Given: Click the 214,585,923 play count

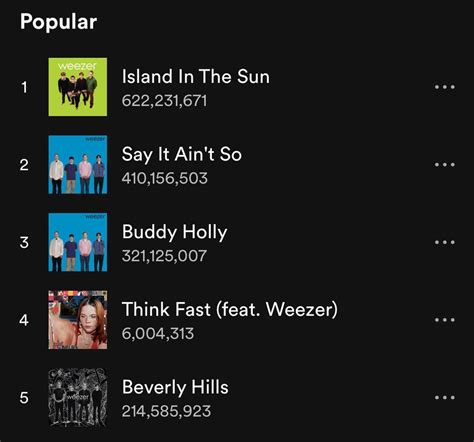Looking at the screenshot, I should pos(166,411).
